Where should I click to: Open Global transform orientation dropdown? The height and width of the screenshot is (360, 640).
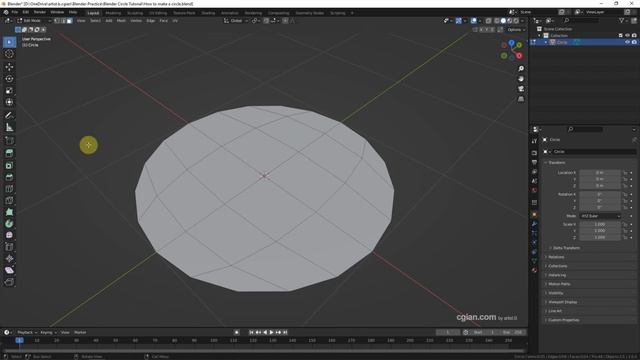pyautogui.click(x=236, y=20)
